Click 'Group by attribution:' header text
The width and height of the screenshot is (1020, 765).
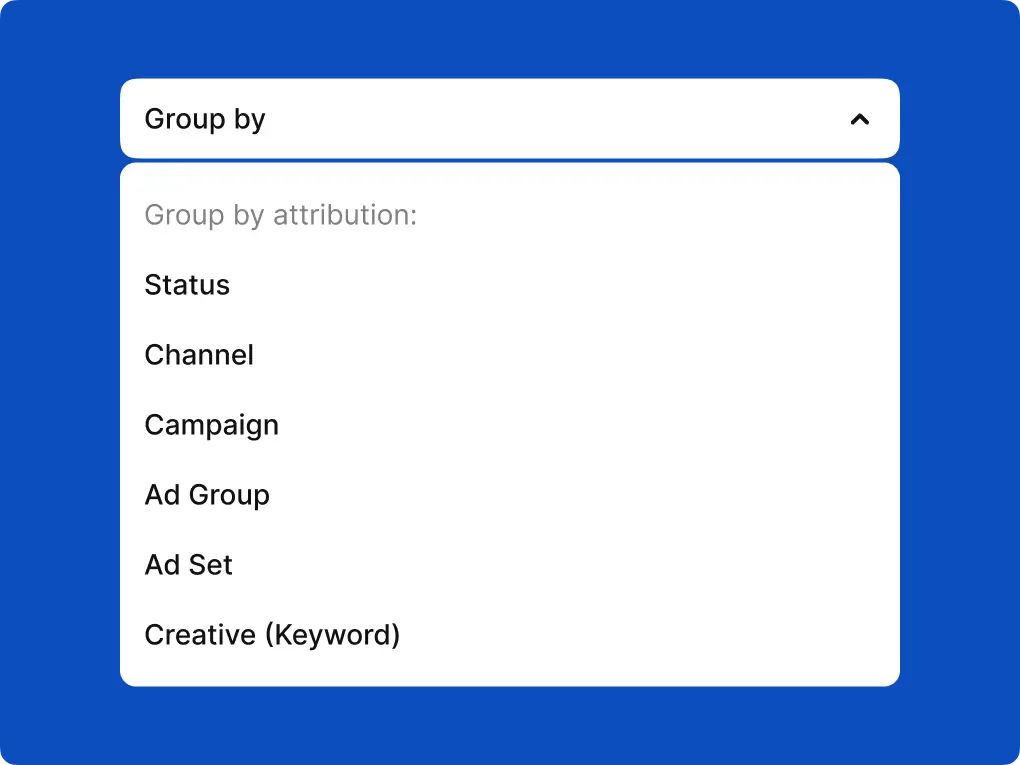tap(280, 215)
